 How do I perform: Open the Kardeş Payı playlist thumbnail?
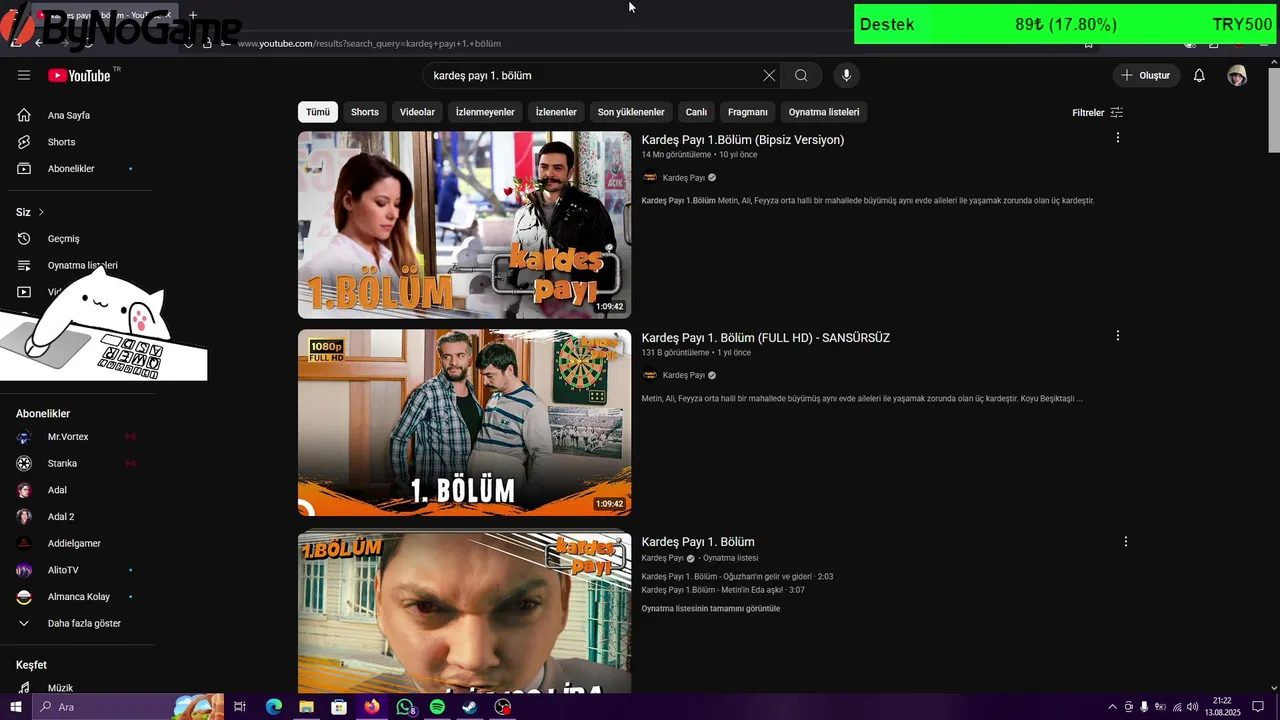click(464, 612)
